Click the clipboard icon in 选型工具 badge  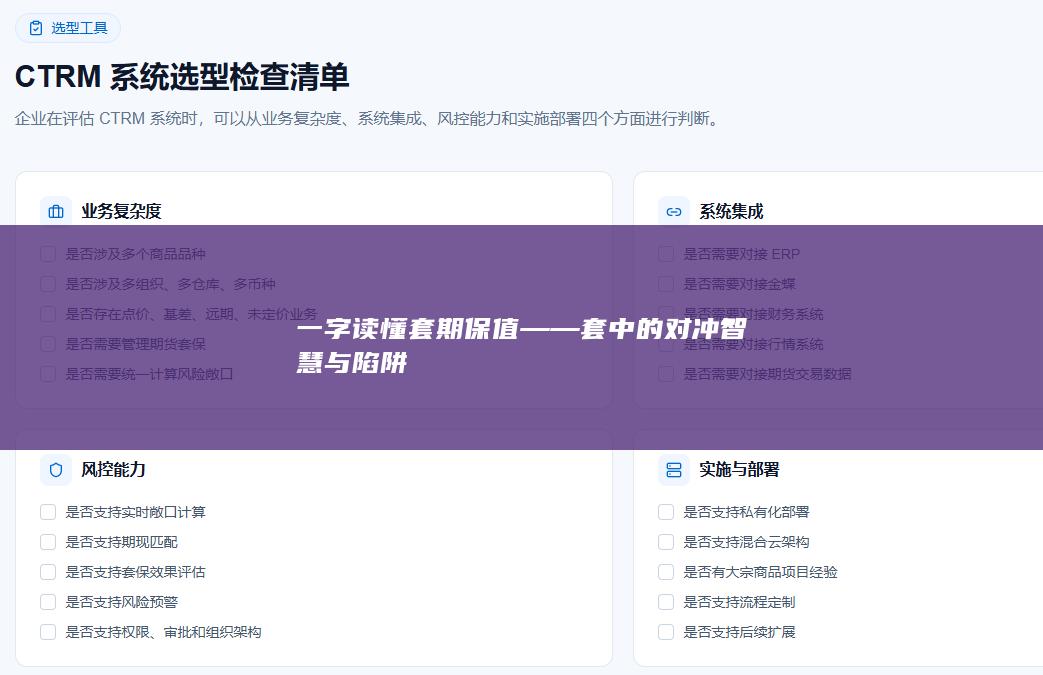tap(36, 28)
